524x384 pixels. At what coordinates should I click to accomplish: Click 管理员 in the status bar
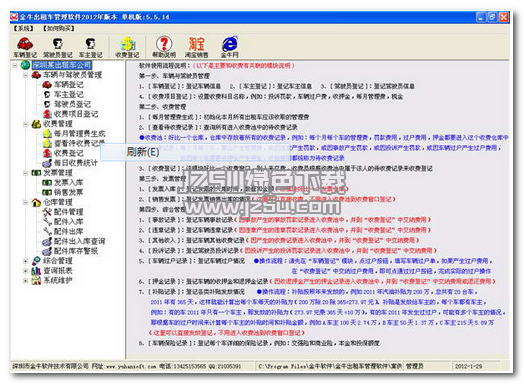coord(415,366)
